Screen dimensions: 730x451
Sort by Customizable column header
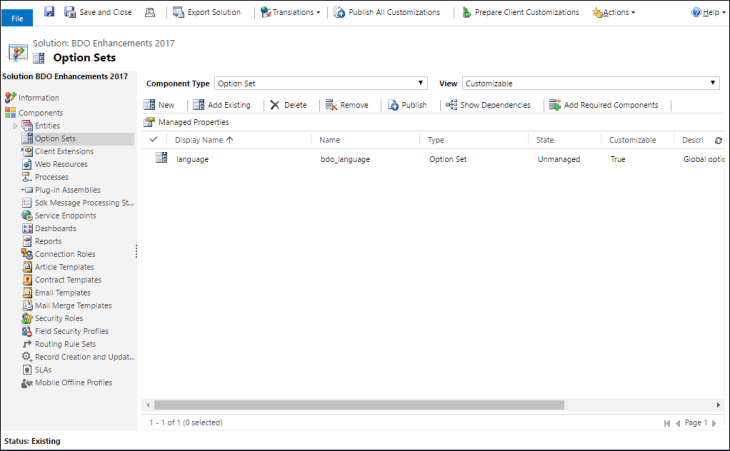pos(632,140)
